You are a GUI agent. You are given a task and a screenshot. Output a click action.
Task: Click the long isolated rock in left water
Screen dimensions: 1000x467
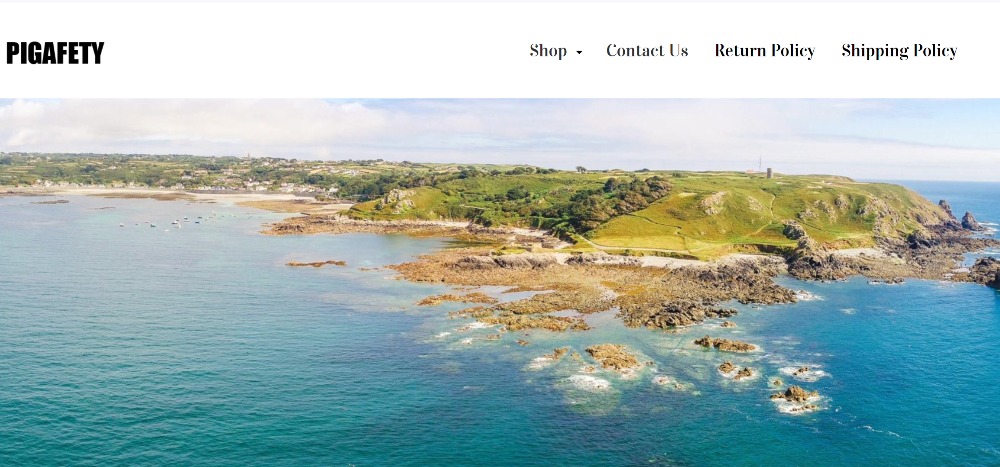(x=316, y=263)
